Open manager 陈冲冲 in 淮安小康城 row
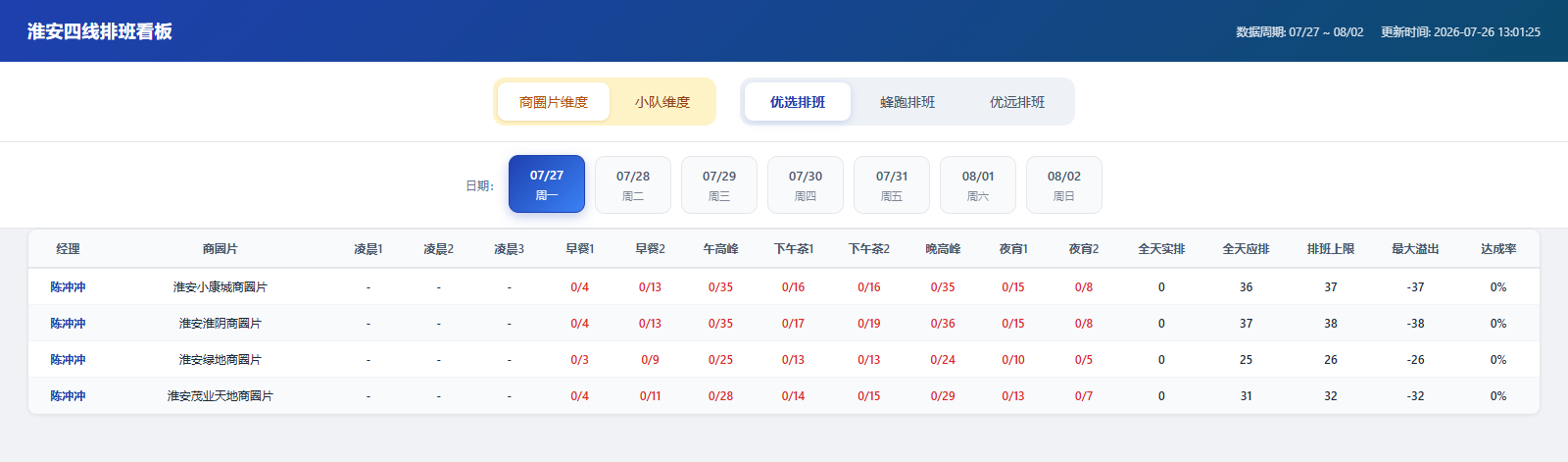 click(x=69, y=287)
